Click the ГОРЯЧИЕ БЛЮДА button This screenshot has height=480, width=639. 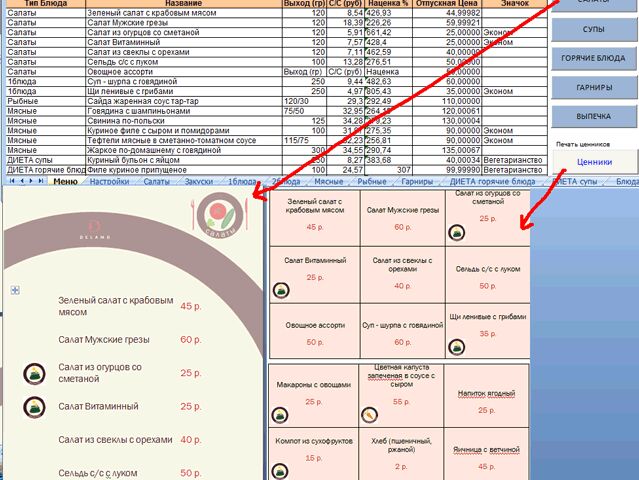pyautogui.click(x=593, y=58)
